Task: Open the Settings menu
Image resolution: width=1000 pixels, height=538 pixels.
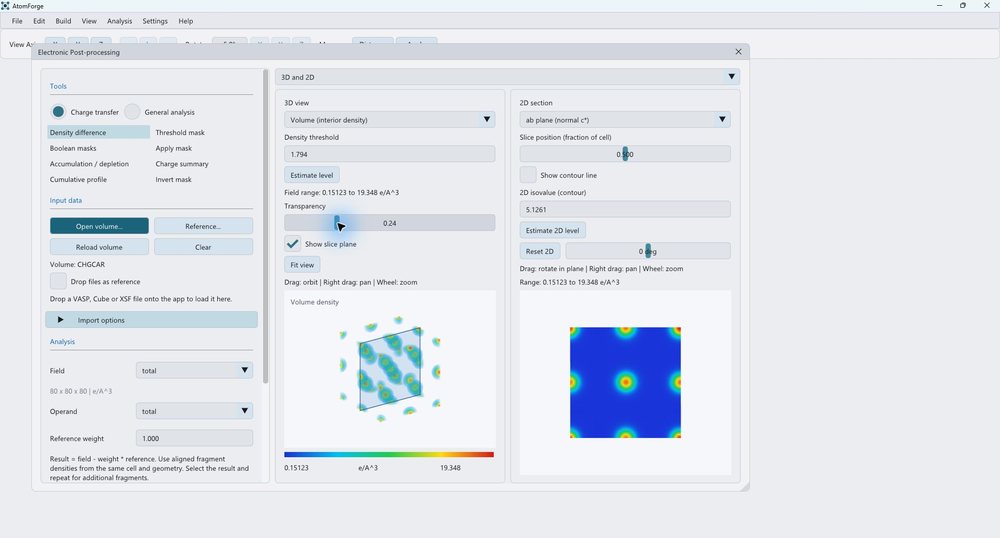Action: [x=155, y=21]
